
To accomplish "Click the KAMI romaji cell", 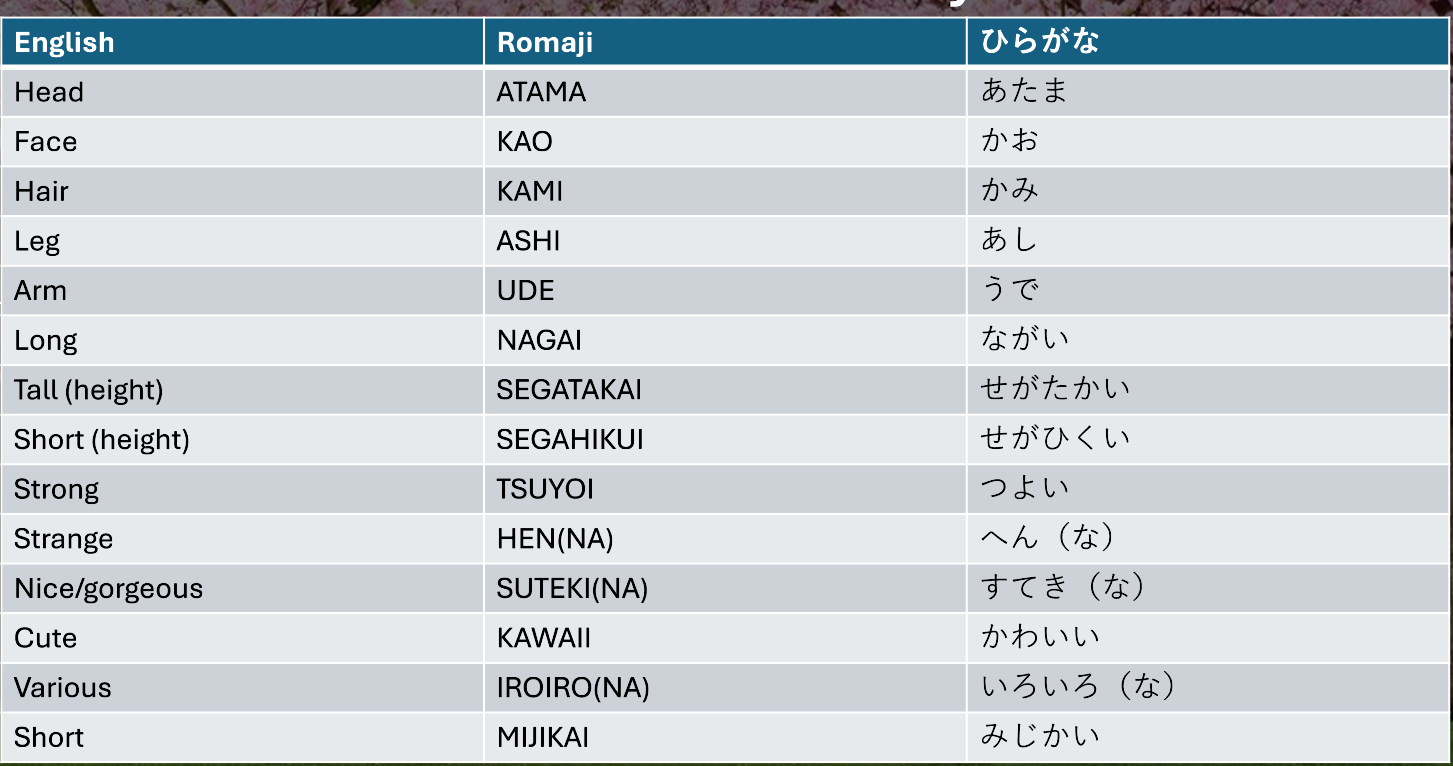I will click(529, 191).
